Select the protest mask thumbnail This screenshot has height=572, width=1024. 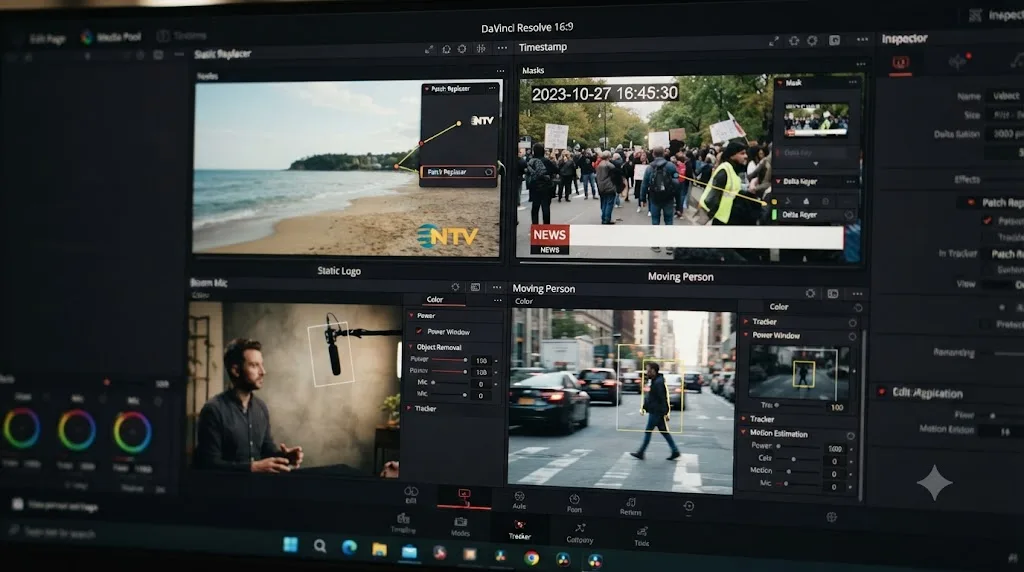click(816, 120)
